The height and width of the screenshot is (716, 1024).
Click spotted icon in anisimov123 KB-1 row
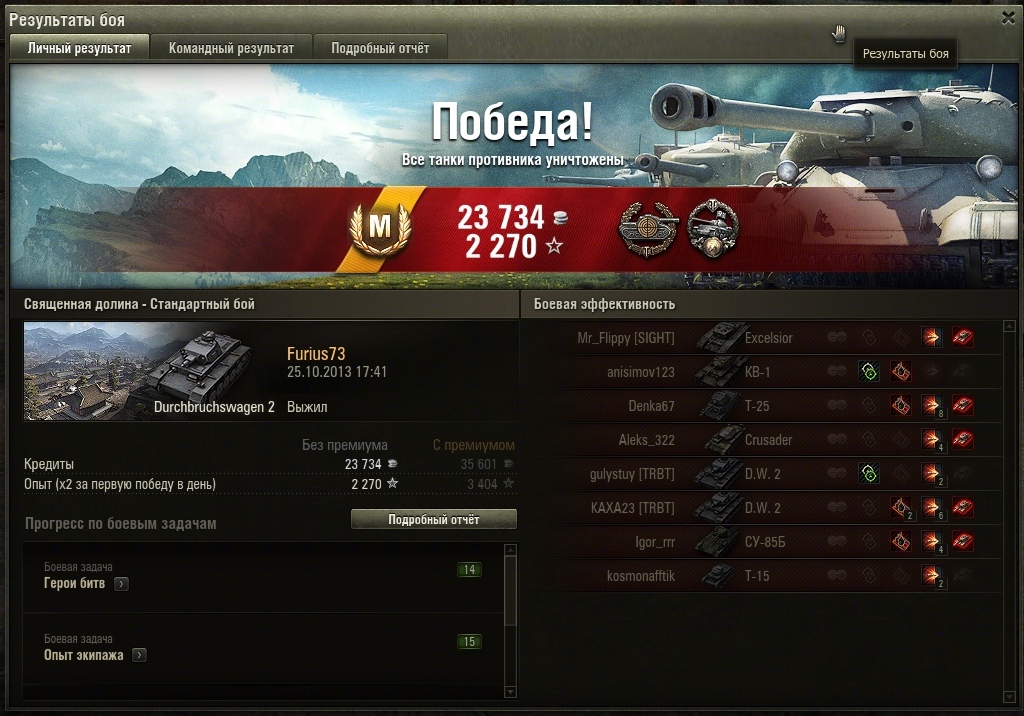click(x=869, y=372)
